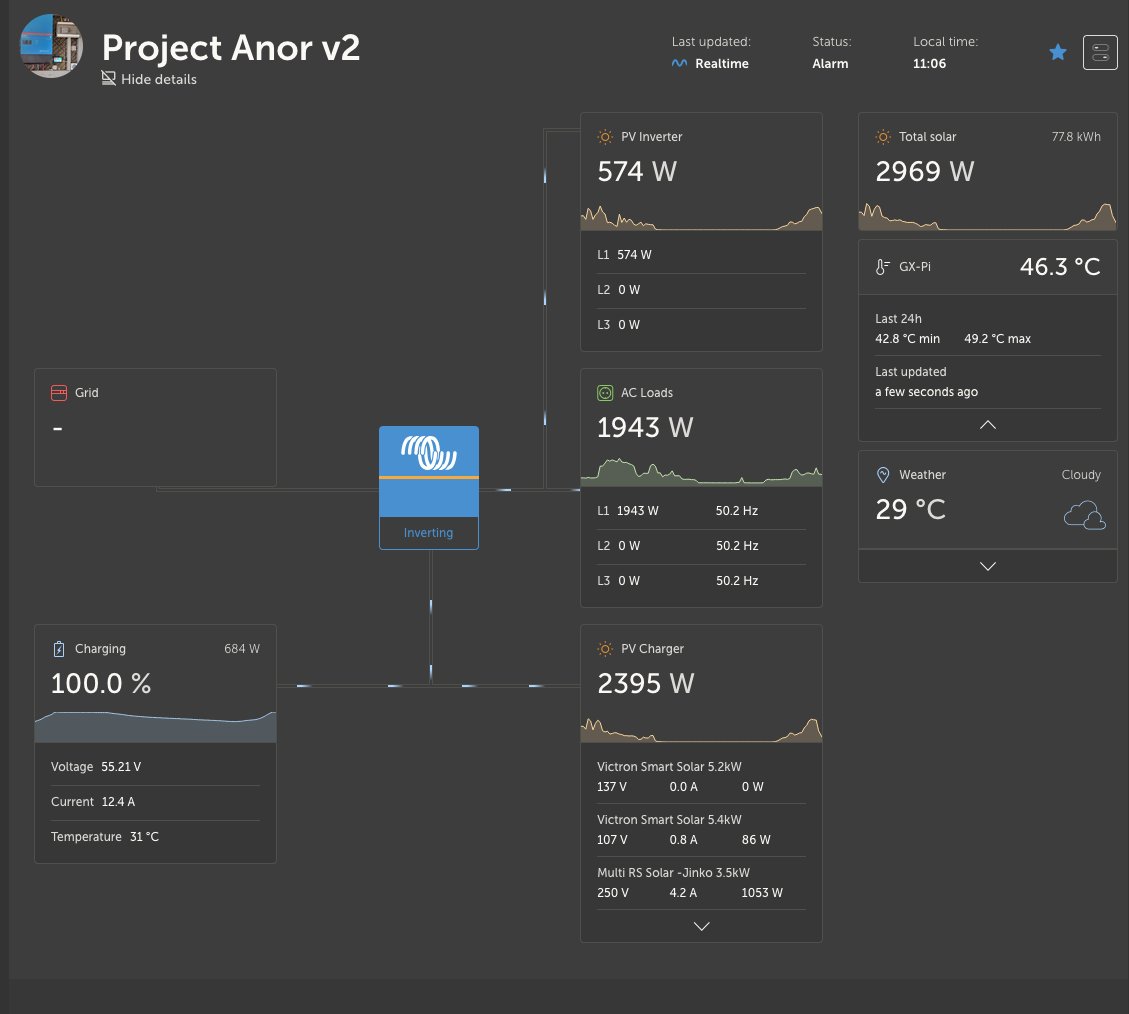
Task: Click the 77.8 kWh total solar energy
Action: point(1076,137)
